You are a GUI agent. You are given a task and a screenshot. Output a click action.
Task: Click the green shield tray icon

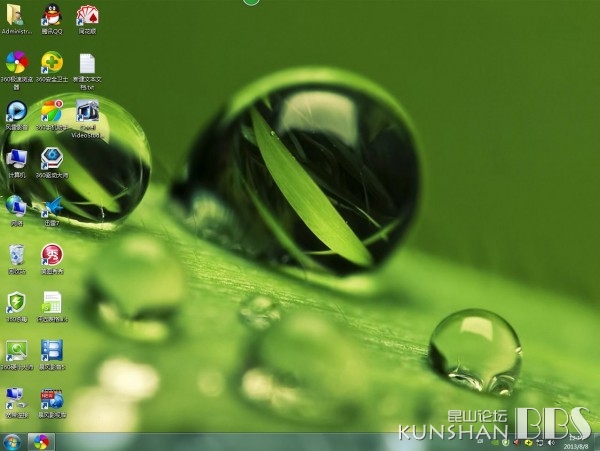pos(505,443)
